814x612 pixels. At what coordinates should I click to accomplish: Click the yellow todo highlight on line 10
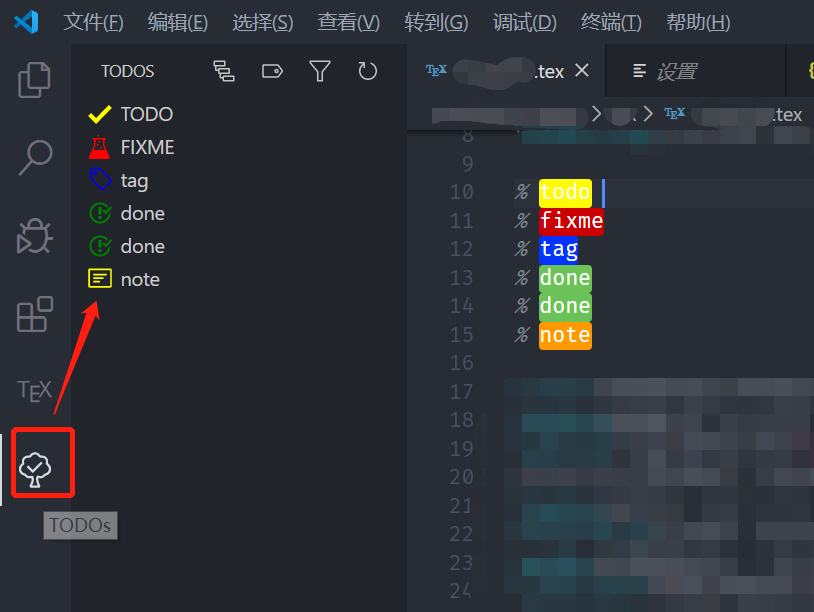564,192
